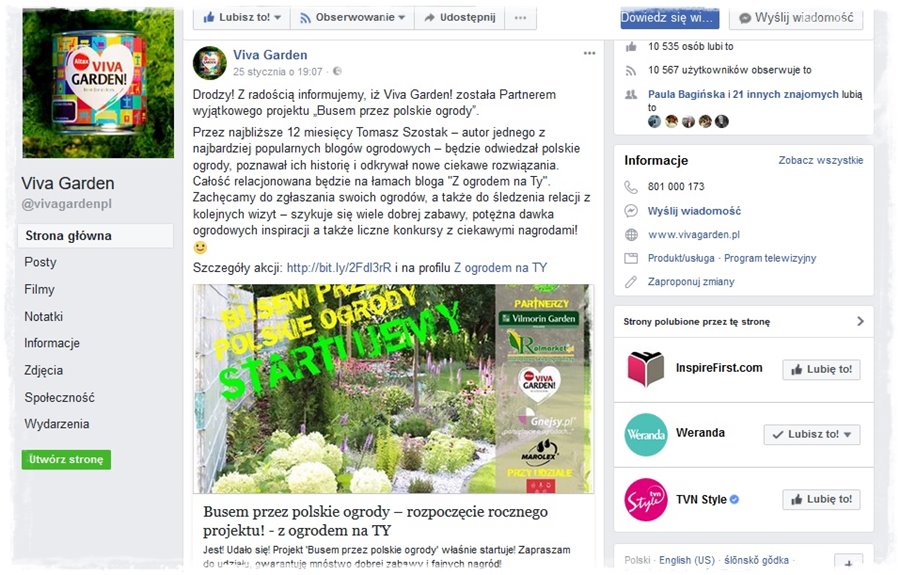900x575 pixels.
Task: Select Zdjęcia in the left sidebar
Action: pyautogui.click(x=44, y=370)
